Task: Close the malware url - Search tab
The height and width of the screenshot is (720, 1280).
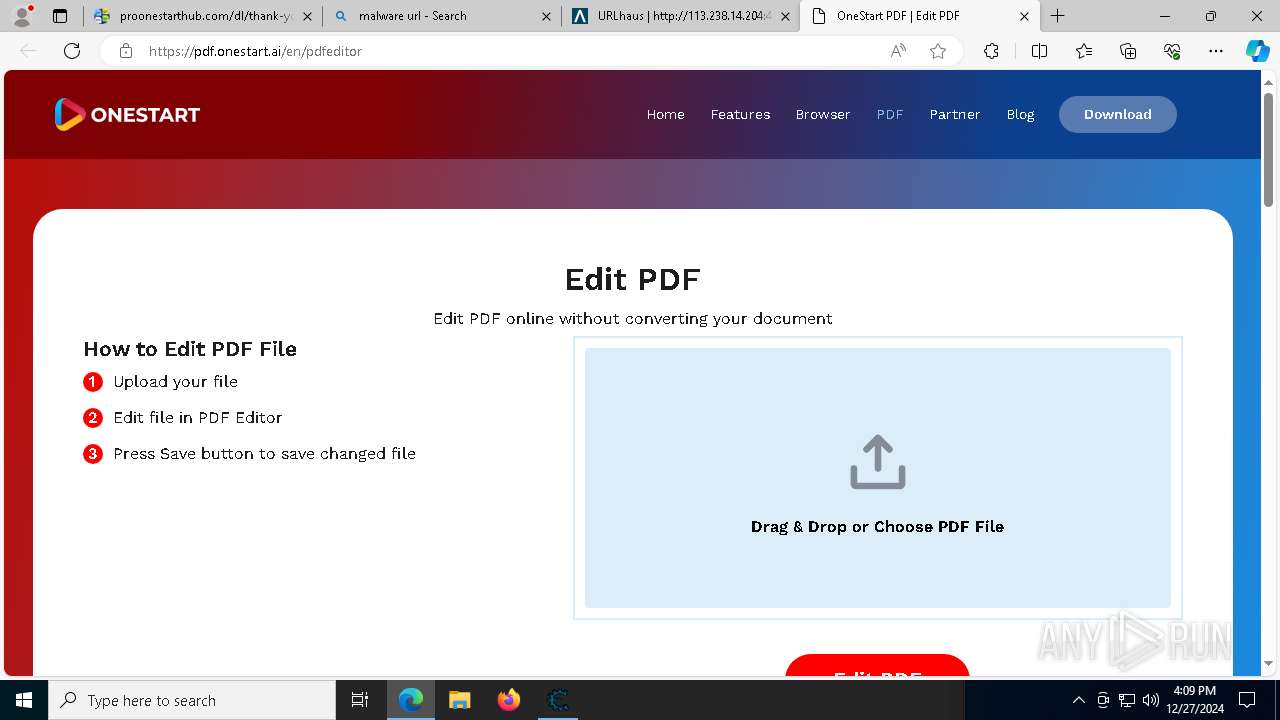Action: pos(546,16)
